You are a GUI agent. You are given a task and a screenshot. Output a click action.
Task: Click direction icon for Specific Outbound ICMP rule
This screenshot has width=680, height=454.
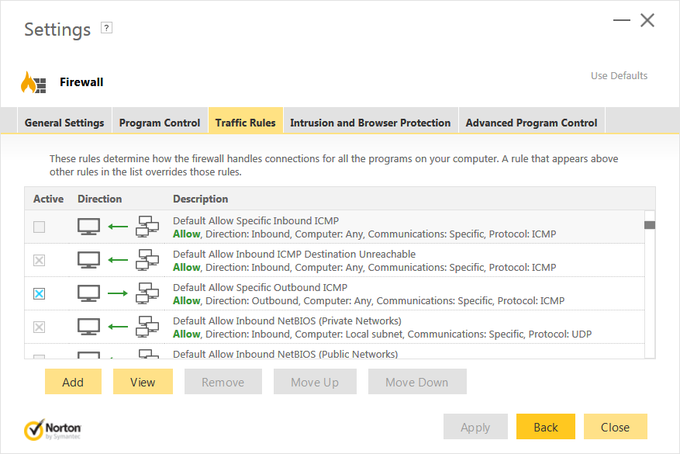[118, 294]
